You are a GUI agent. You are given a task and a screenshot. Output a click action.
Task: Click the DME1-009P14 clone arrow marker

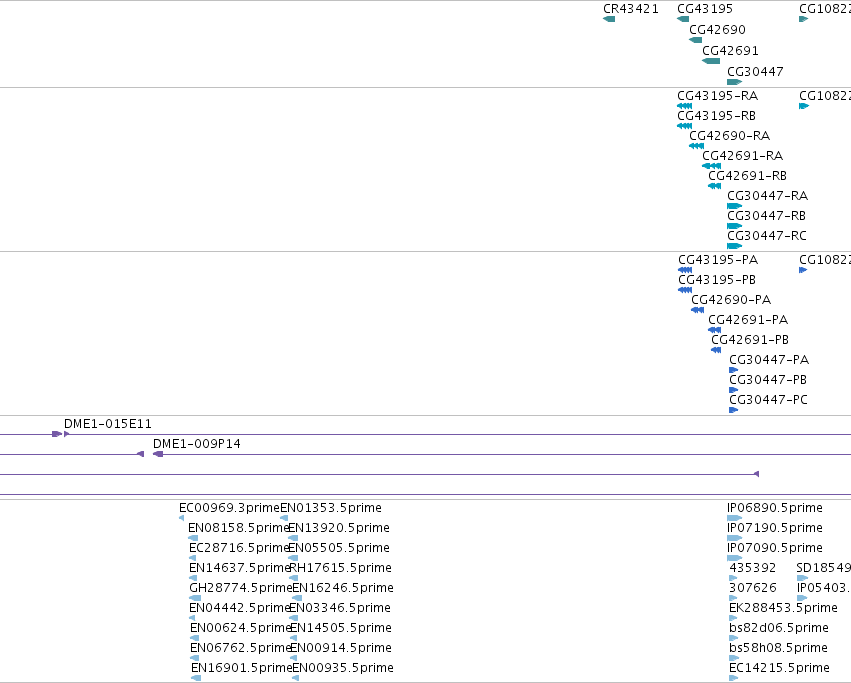(x=158, y=454)
